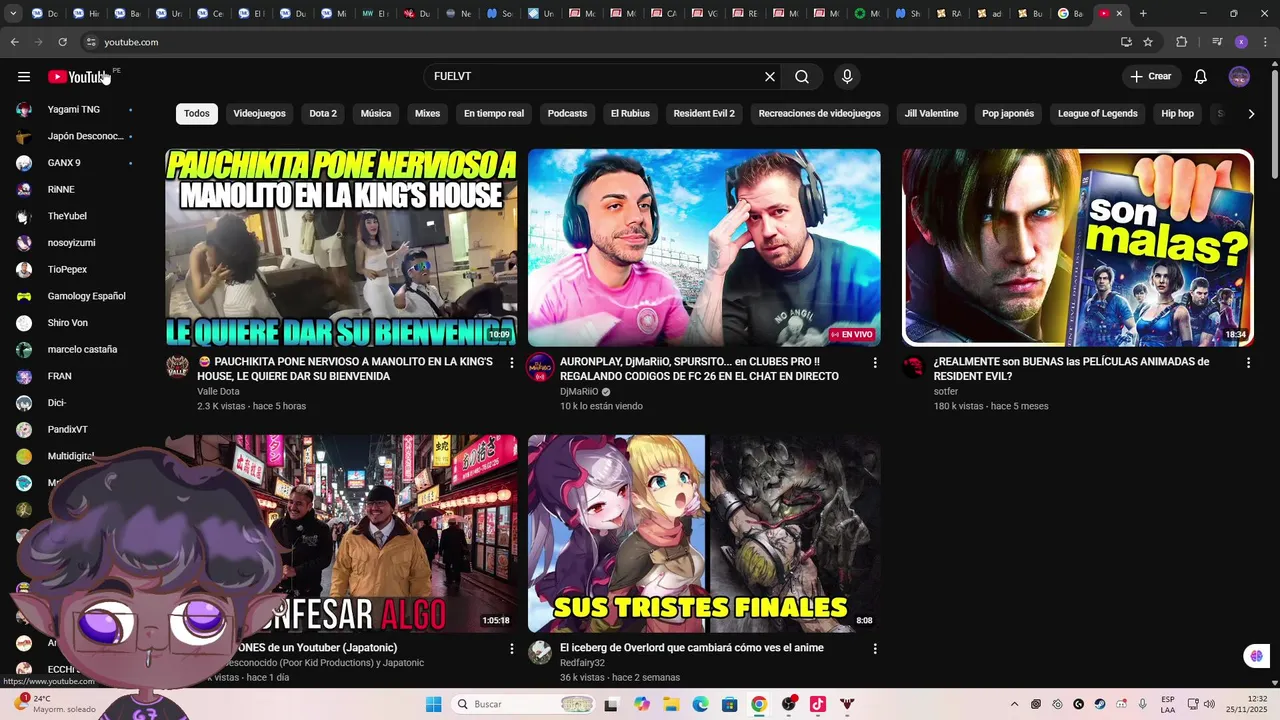Clear the FUELVT search text

[x=770, y=77]
